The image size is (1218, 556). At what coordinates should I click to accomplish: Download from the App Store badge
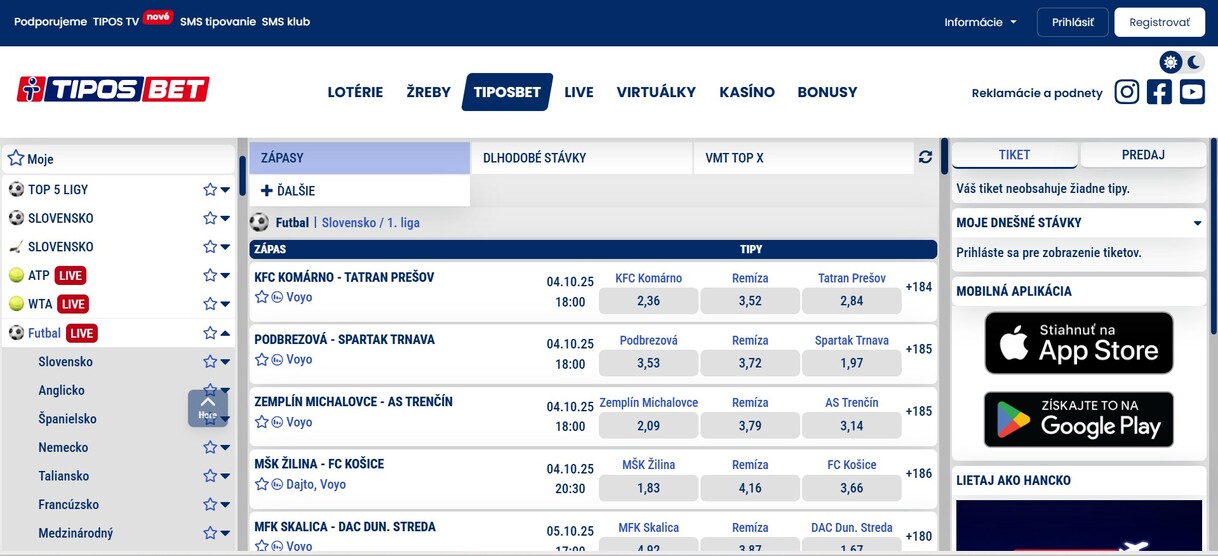tap(1079, 343)
